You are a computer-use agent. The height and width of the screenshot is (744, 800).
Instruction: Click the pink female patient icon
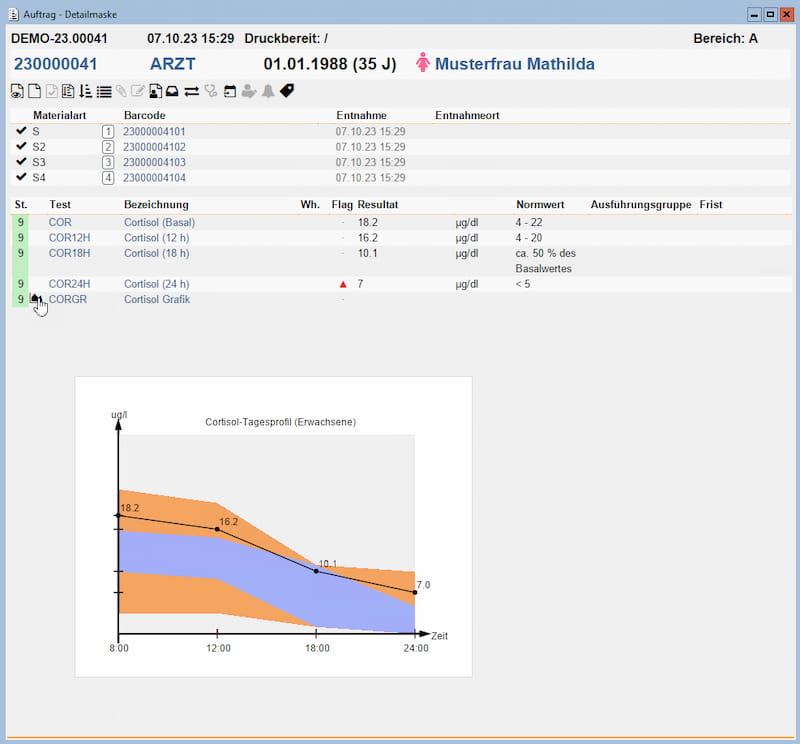422,62
